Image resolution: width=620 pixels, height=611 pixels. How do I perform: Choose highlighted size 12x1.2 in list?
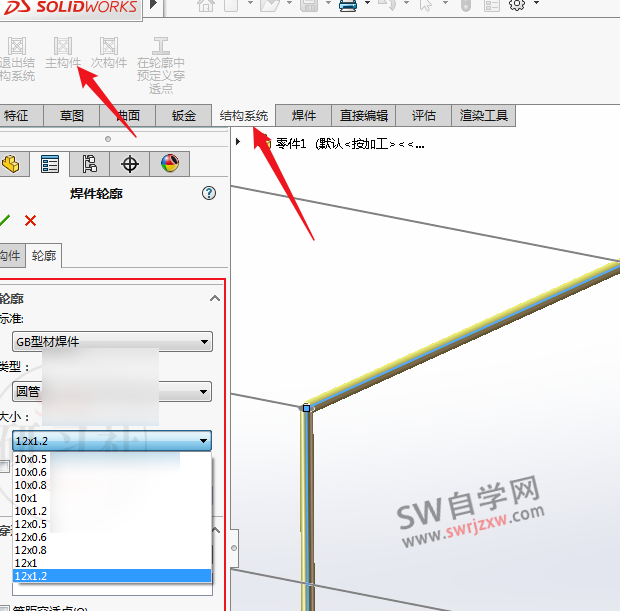112,576
